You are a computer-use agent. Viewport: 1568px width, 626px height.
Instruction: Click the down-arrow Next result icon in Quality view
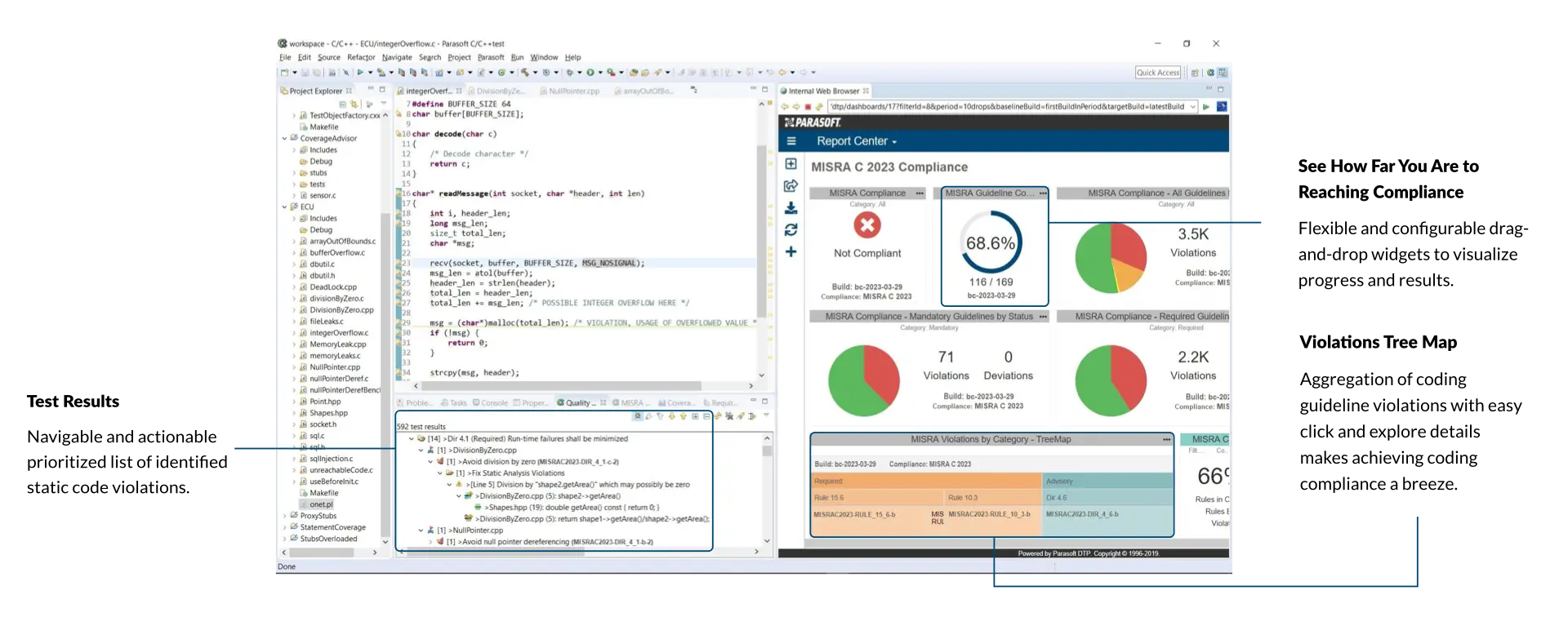coord(671,416)
